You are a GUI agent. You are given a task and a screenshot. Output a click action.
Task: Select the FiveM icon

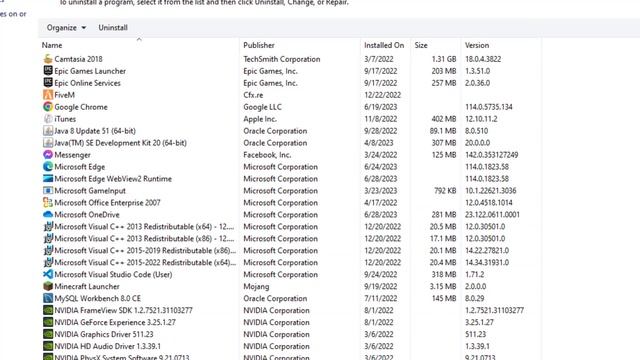click(x=48, y=95)
